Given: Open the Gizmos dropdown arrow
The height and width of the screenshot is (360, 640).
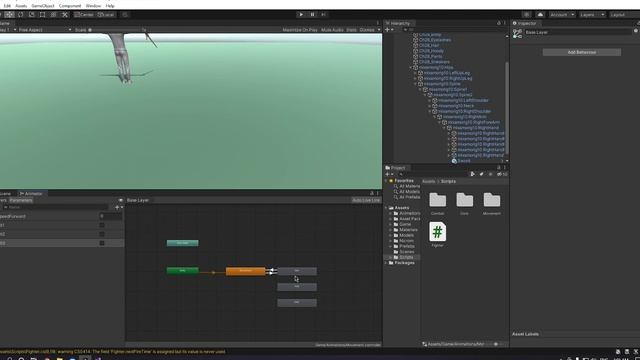Looking at the screenshot, I should 379,30.
